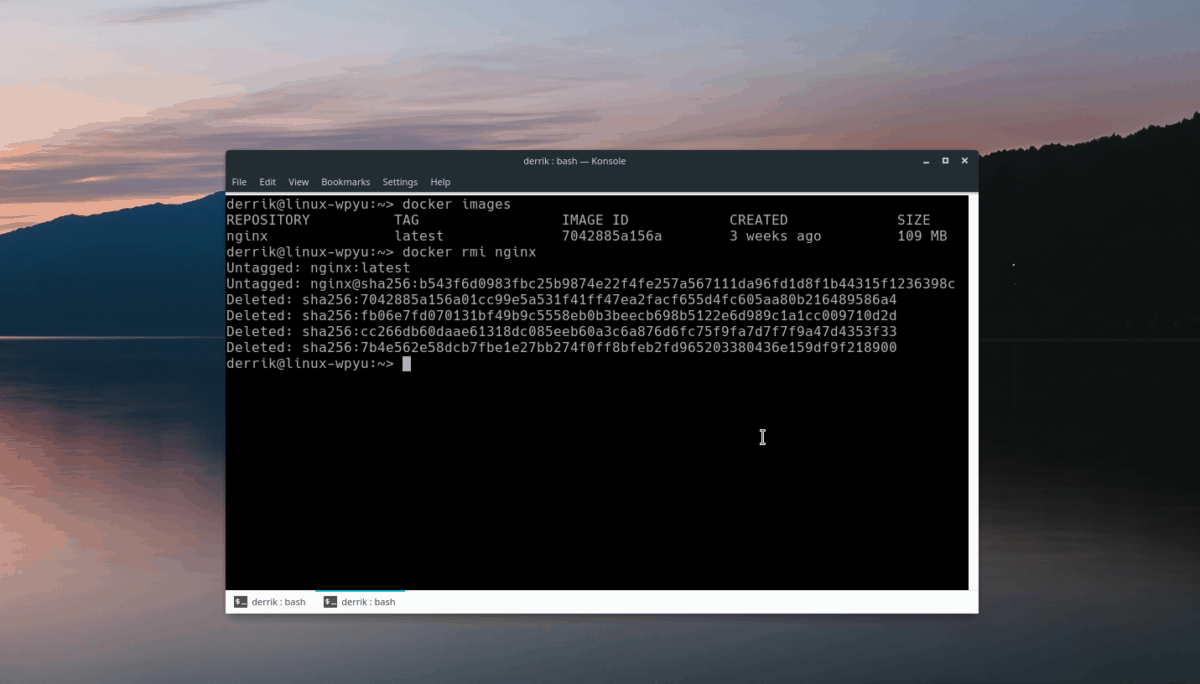Click the image ID 7042885a156a
Viewport: 1200px width, 684px height.
pos(612,236)
